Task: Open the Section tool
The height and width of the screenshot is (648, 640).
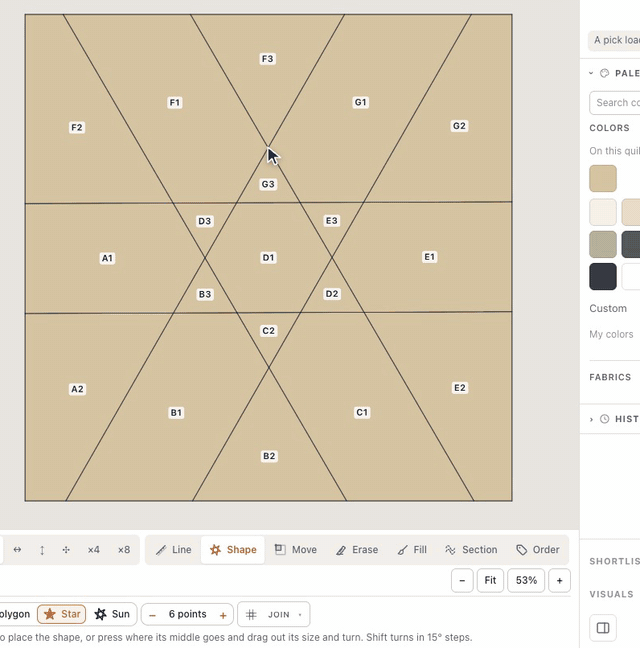Action: 471,550
